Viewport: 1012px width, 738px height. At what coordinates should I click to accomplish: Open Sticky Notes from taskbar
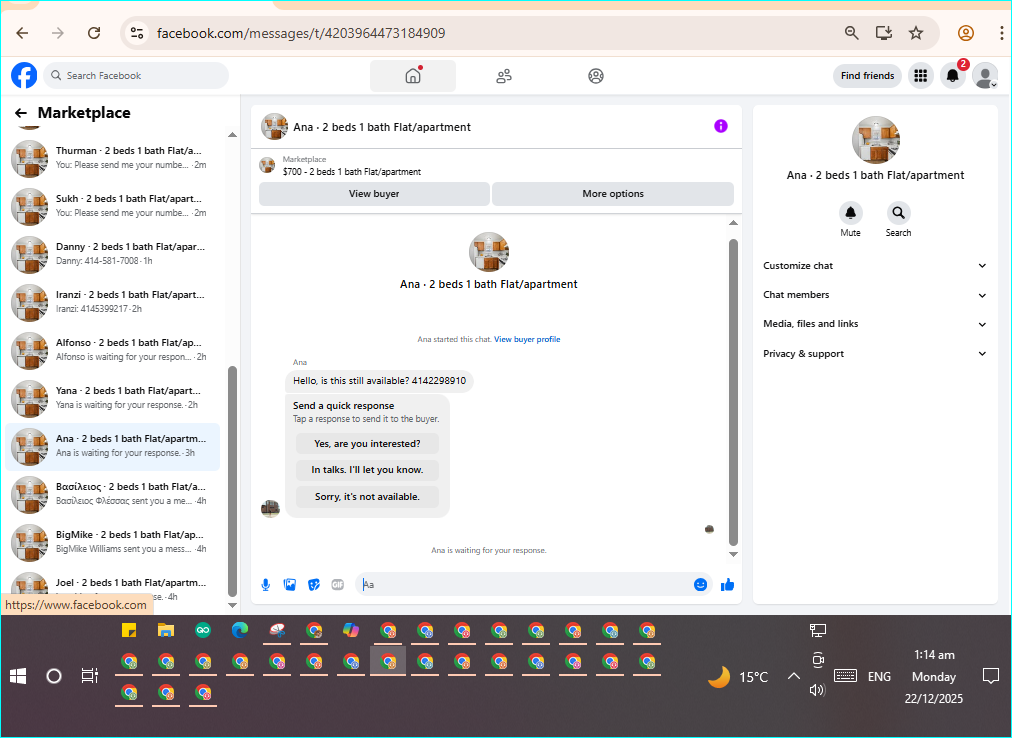point(129,630)
